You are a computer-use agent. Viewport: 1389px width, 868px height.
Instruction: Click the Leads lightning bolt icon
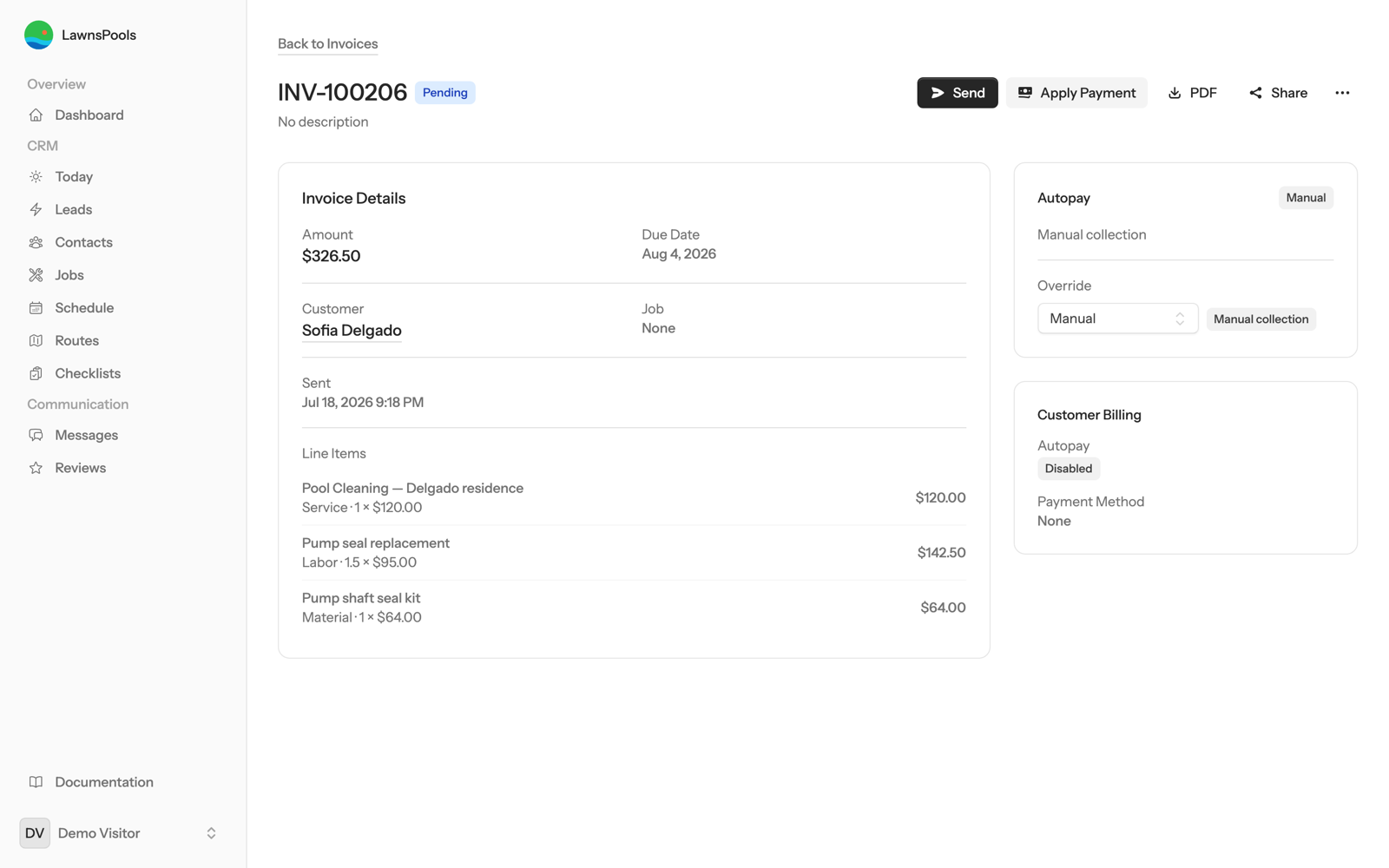click(36, 209)
